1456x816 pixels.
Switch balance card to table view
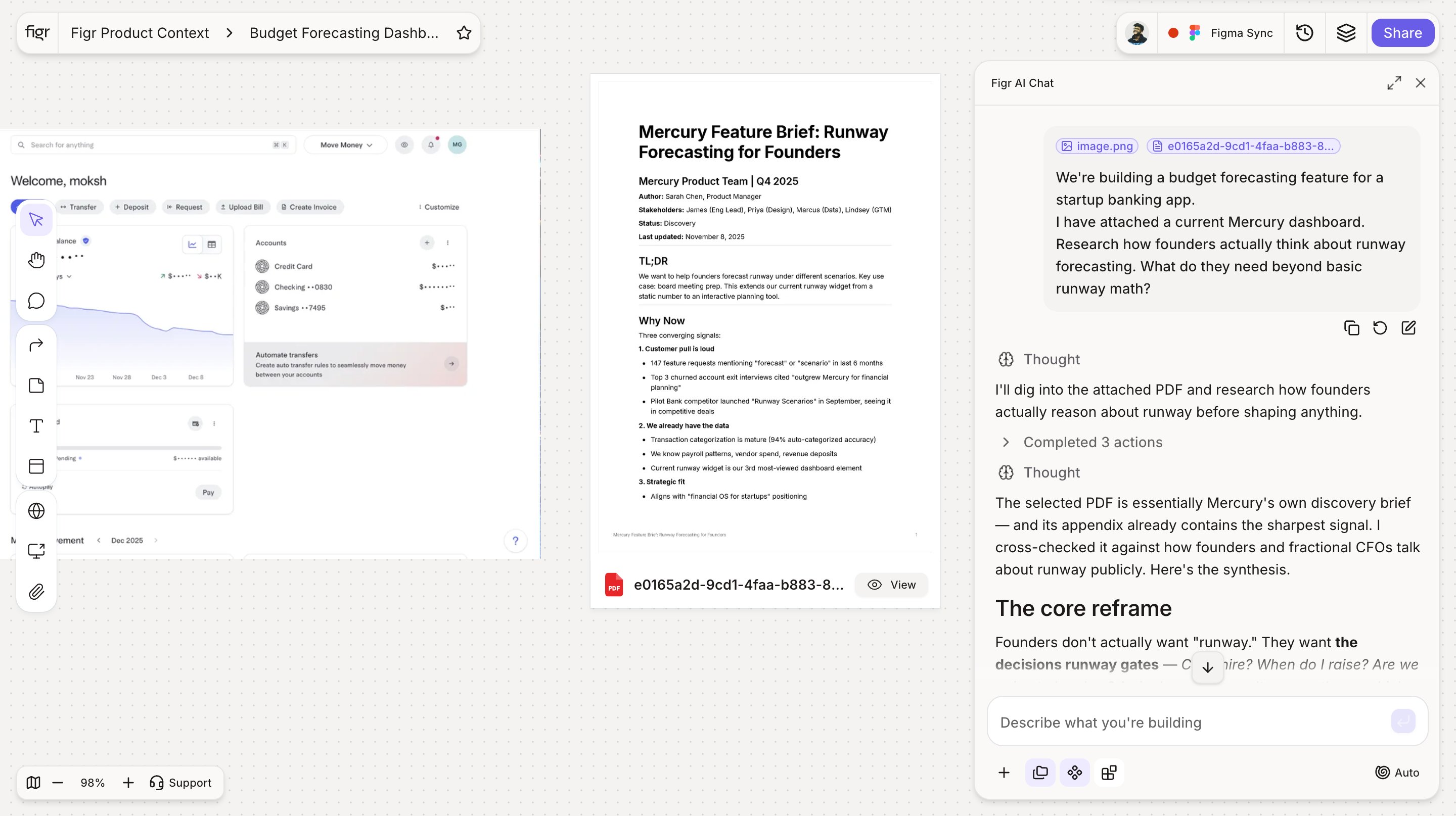coord(211,245)
